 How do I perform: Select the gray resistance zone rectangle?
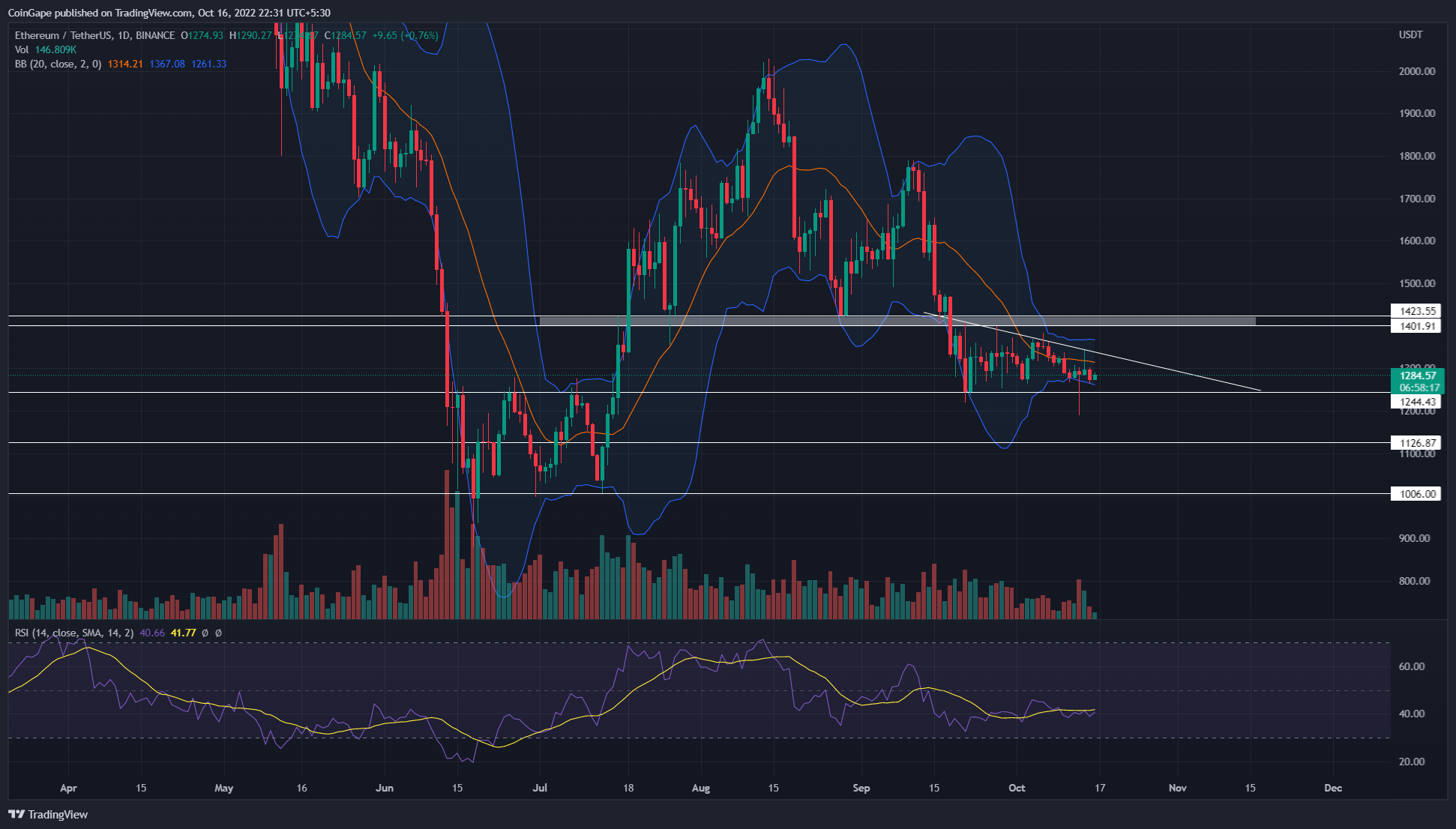(x=897, y=321)
